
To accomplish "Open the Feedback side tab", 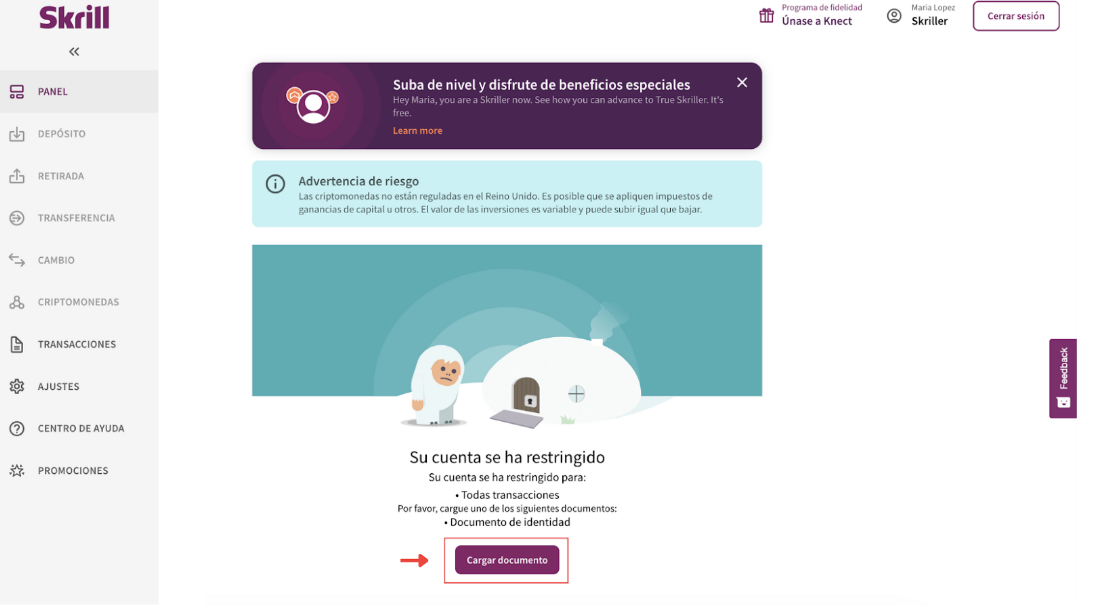I will pyautogui.click(x=1063, y=378).
